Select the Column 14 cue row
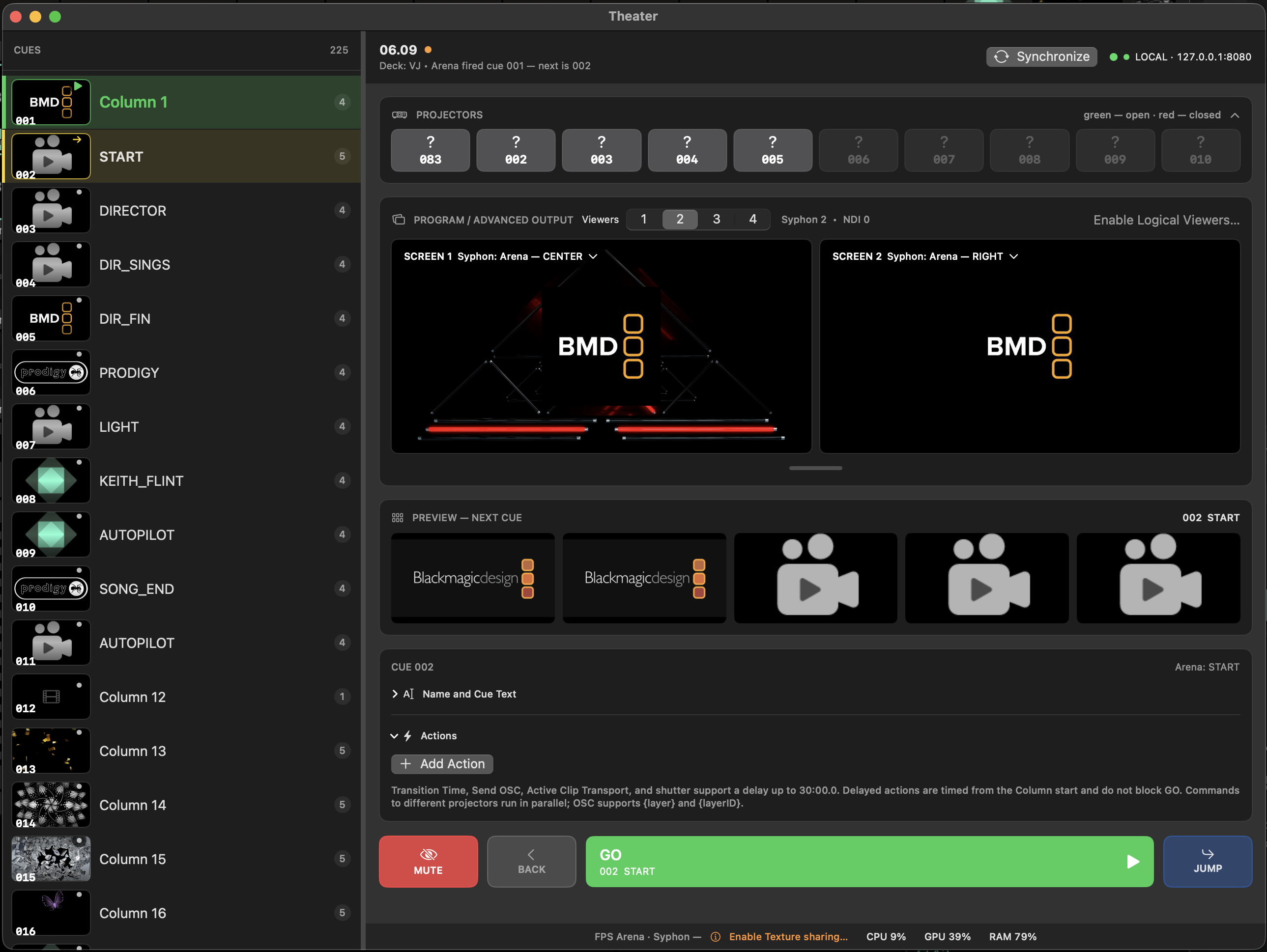The height and width of the screenshot is (952, 1267). (x=181, y=805)
